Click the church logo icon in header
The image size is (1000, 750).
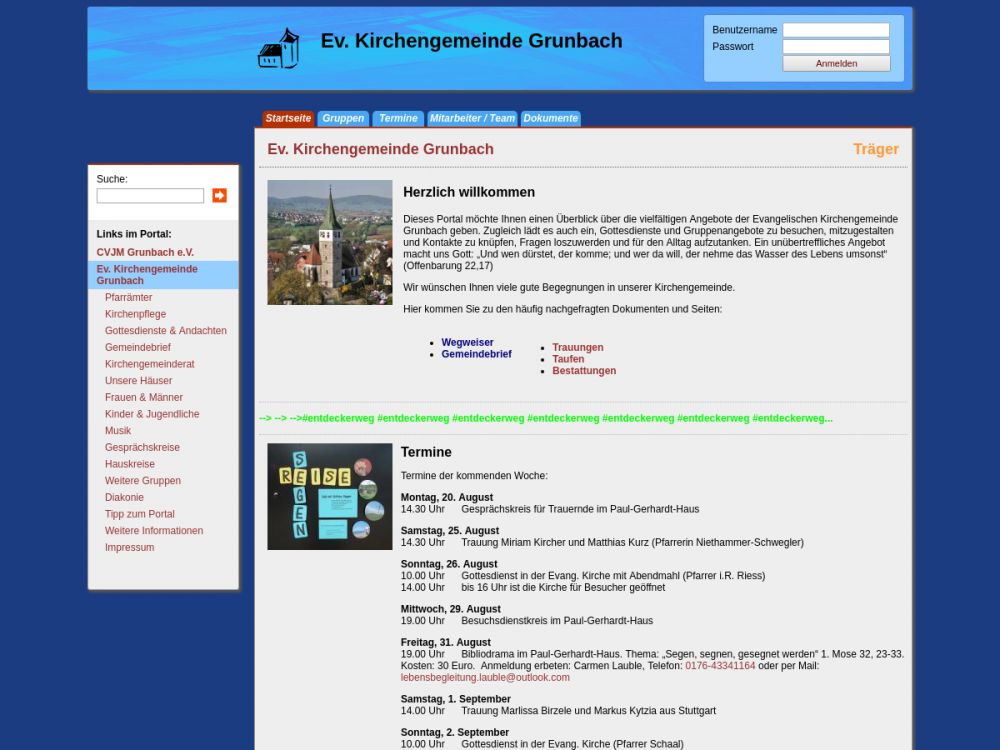click(278, 48)
